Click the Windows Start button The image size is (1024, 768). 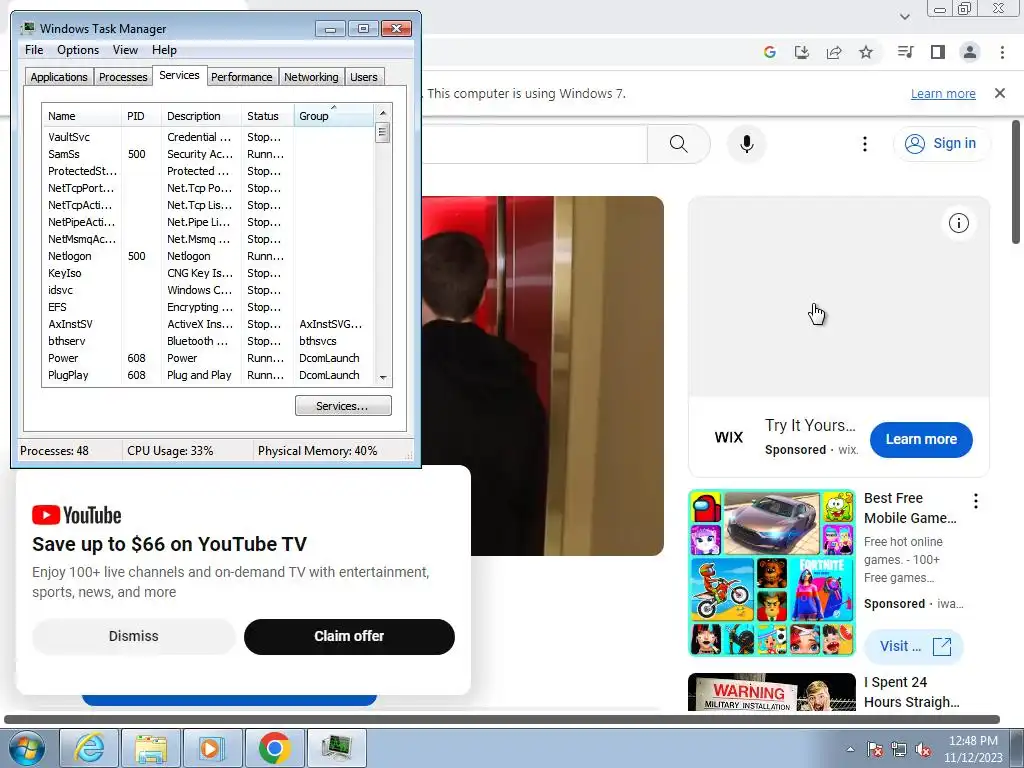click(x=26, y=748)
